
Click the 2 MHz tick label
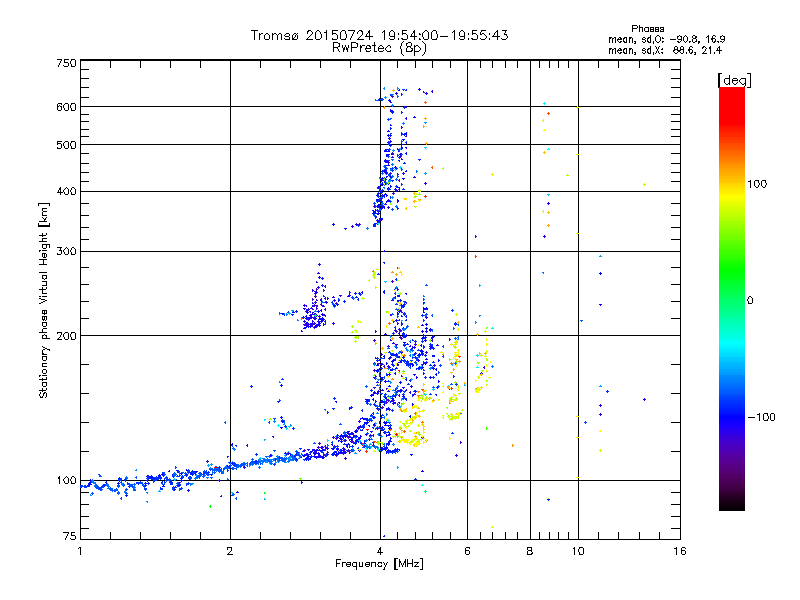(x=230, y=551)
